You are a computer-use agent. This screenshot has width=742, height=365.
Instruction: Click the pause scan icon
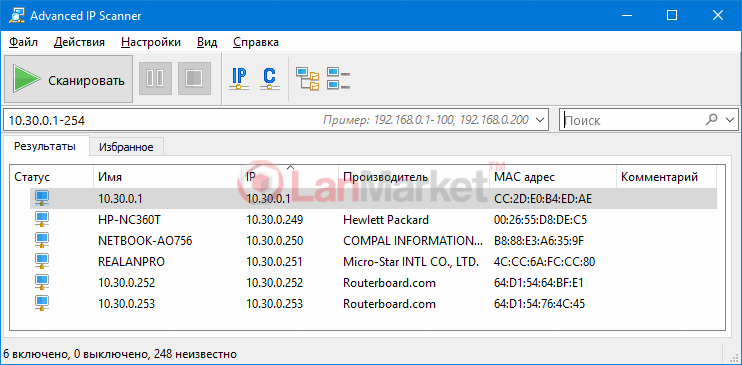click(x=155, y=78)
